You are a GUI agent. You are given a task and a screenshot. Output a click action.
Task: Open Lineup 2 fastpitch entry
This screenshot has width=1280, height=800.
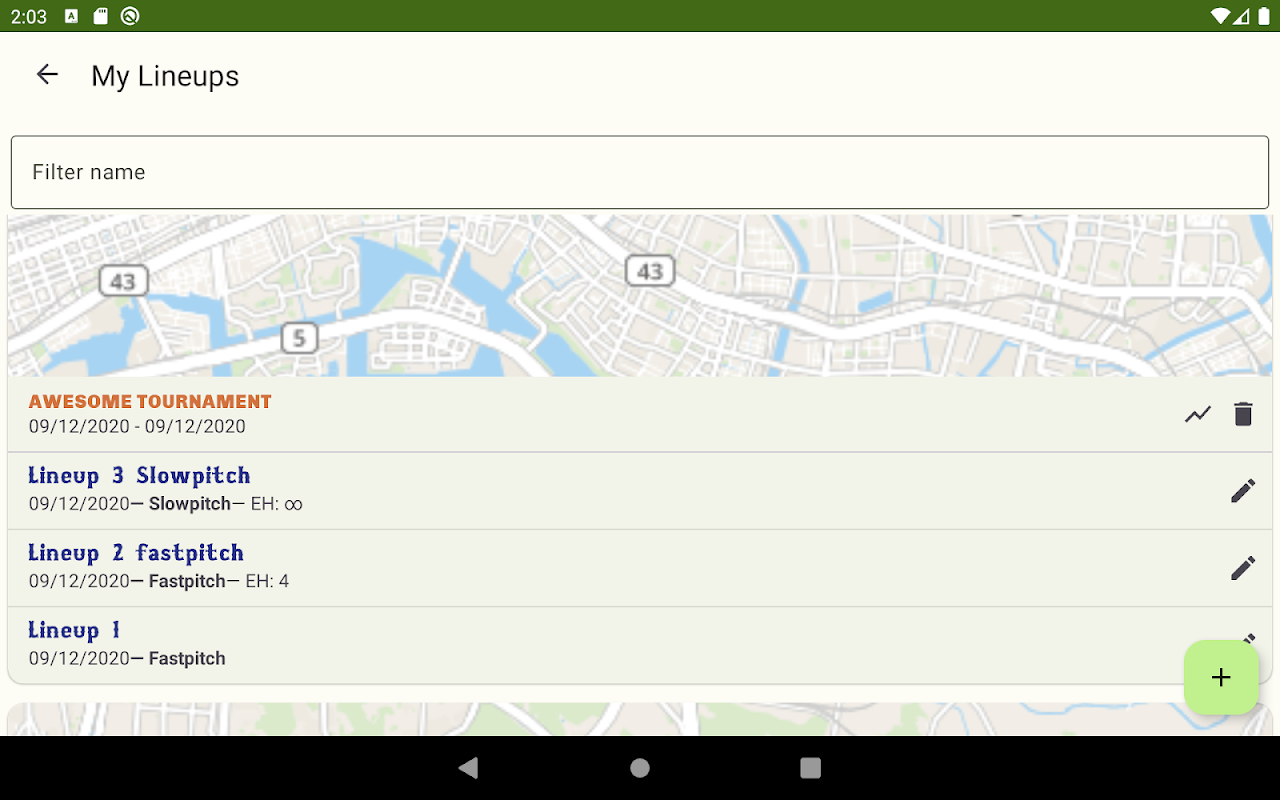[x=640, y=568]
